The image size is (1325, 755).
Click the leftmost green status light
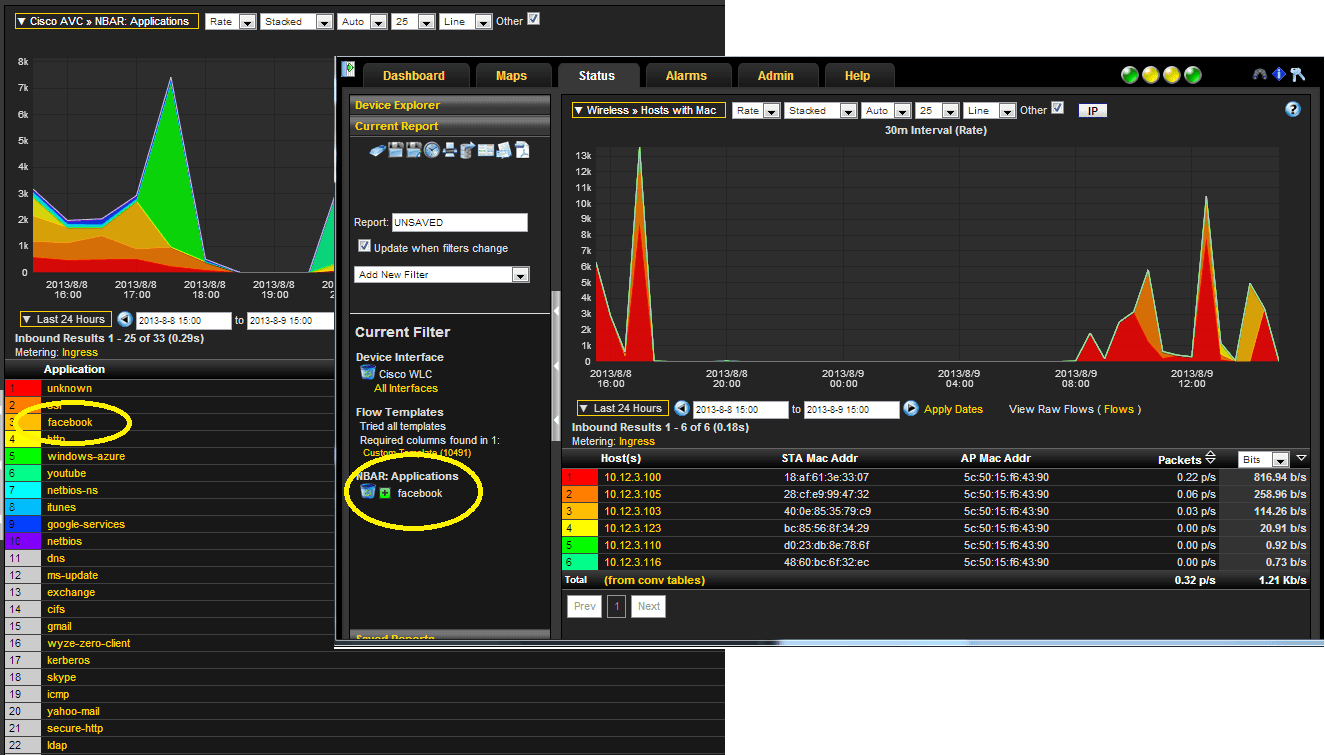[x=1130, y=75]
